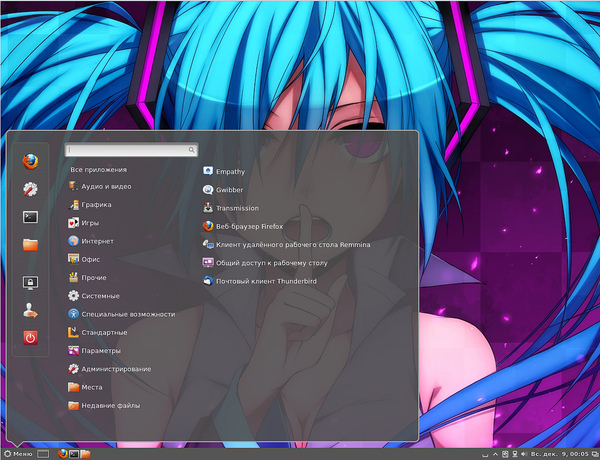
Task: Open system settings tool in favorites sidebar
Action: click(x=30, y=188)
